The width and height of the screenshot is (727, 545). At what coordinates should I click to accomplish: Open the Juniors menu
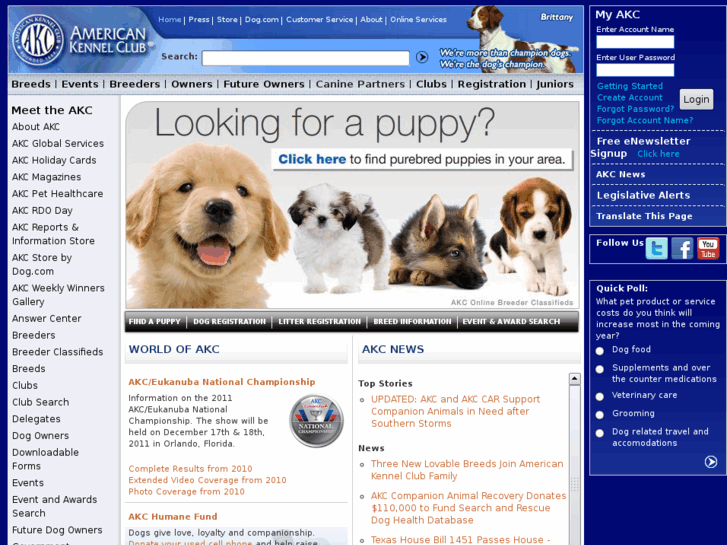pos(555,84)
